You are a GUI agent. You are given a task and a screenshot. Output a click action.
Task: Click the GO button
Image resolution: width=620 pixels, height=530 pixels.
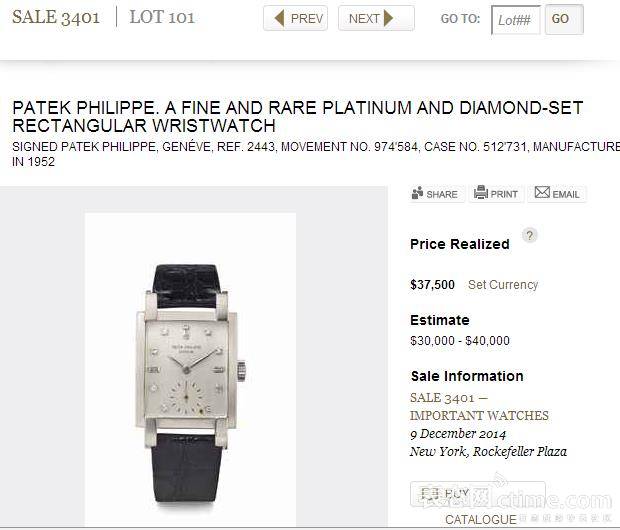[x=564, y=19]
